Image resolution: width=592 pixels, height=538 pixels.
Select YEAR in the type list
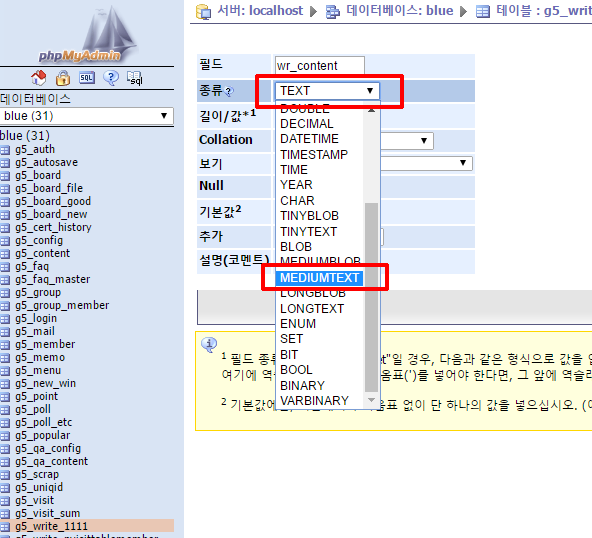point(296,185)
